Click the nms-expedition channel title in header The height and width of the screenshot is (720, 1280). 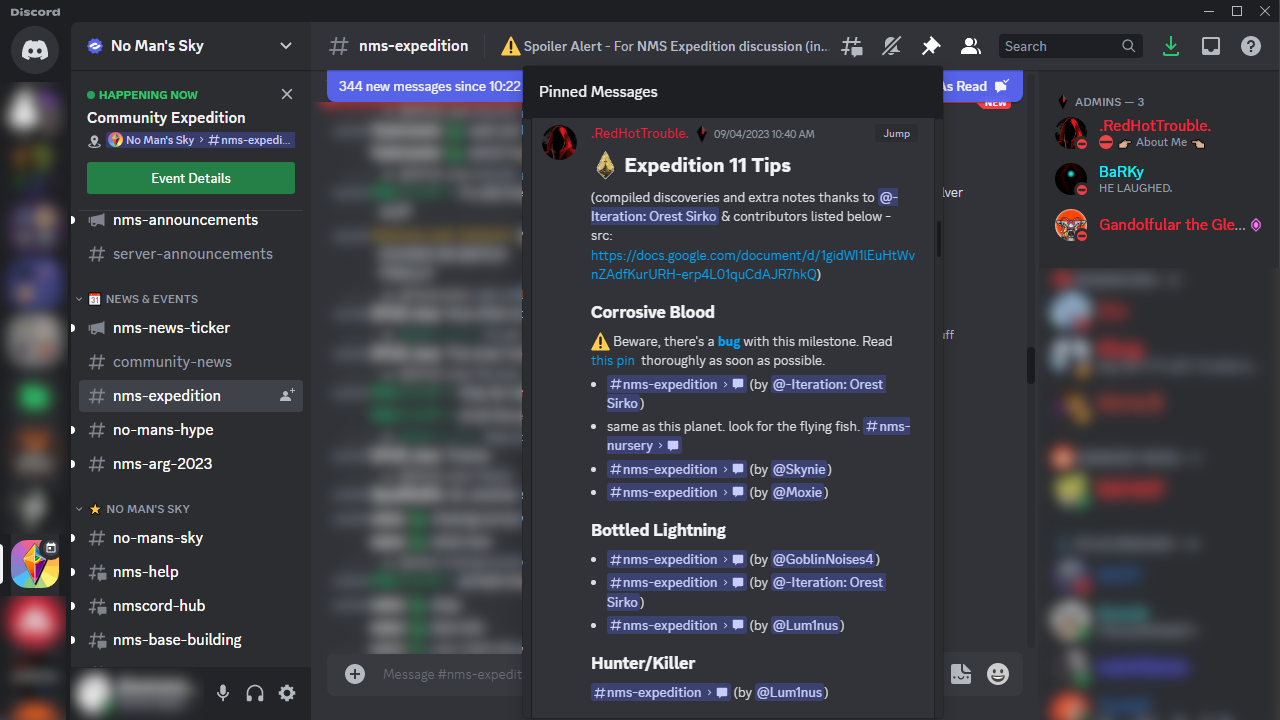413,46
